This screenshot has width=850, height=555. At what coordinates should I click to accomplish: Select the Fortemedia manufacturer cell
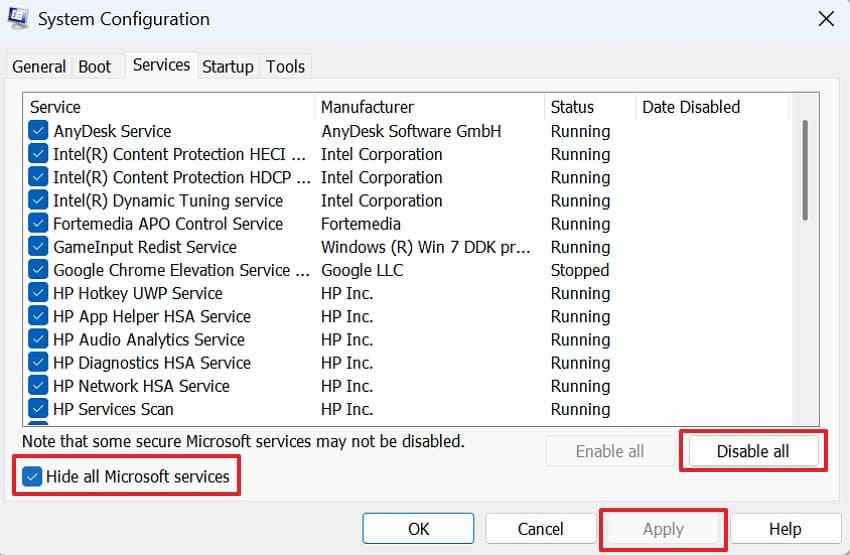[360, 224]
